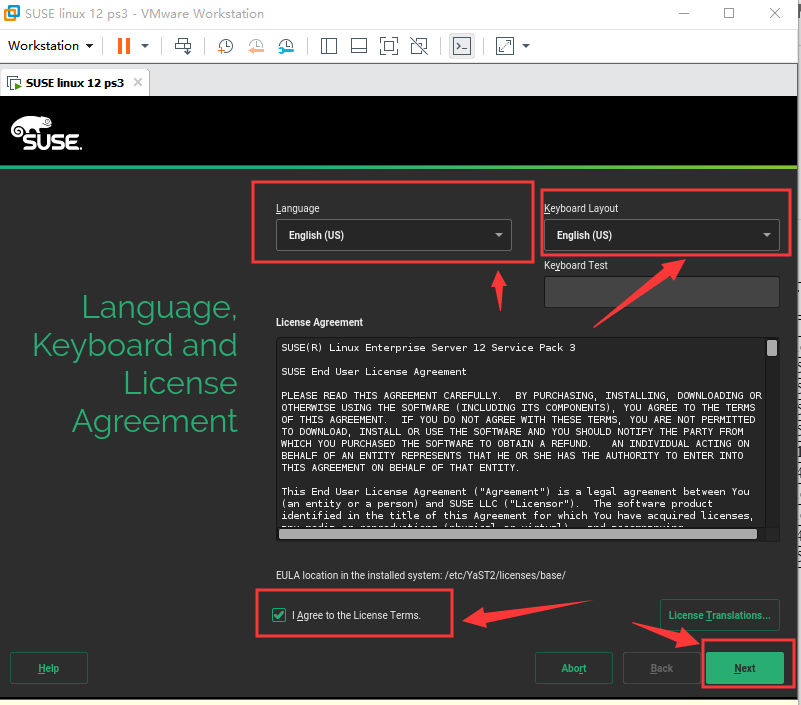Screen dimensions: 801x705
Task: Click the Next button
Action: click(745, 667)
